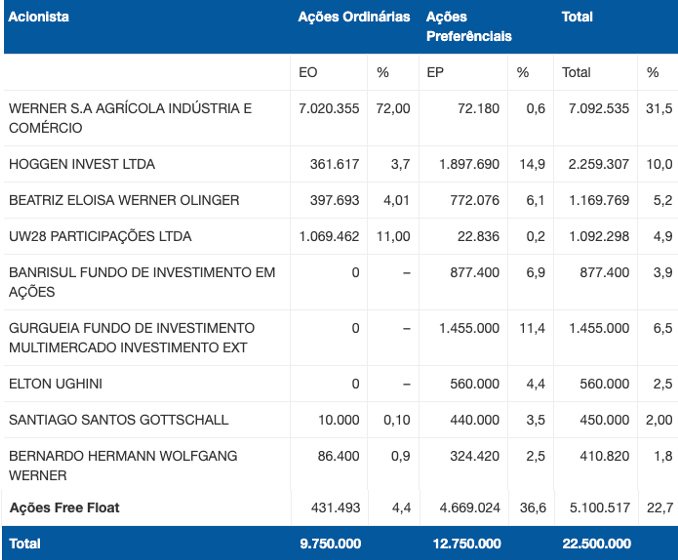Click the Ações Free Float row label
The height and width of the screenshot is (560, 678).
(64, 508)
